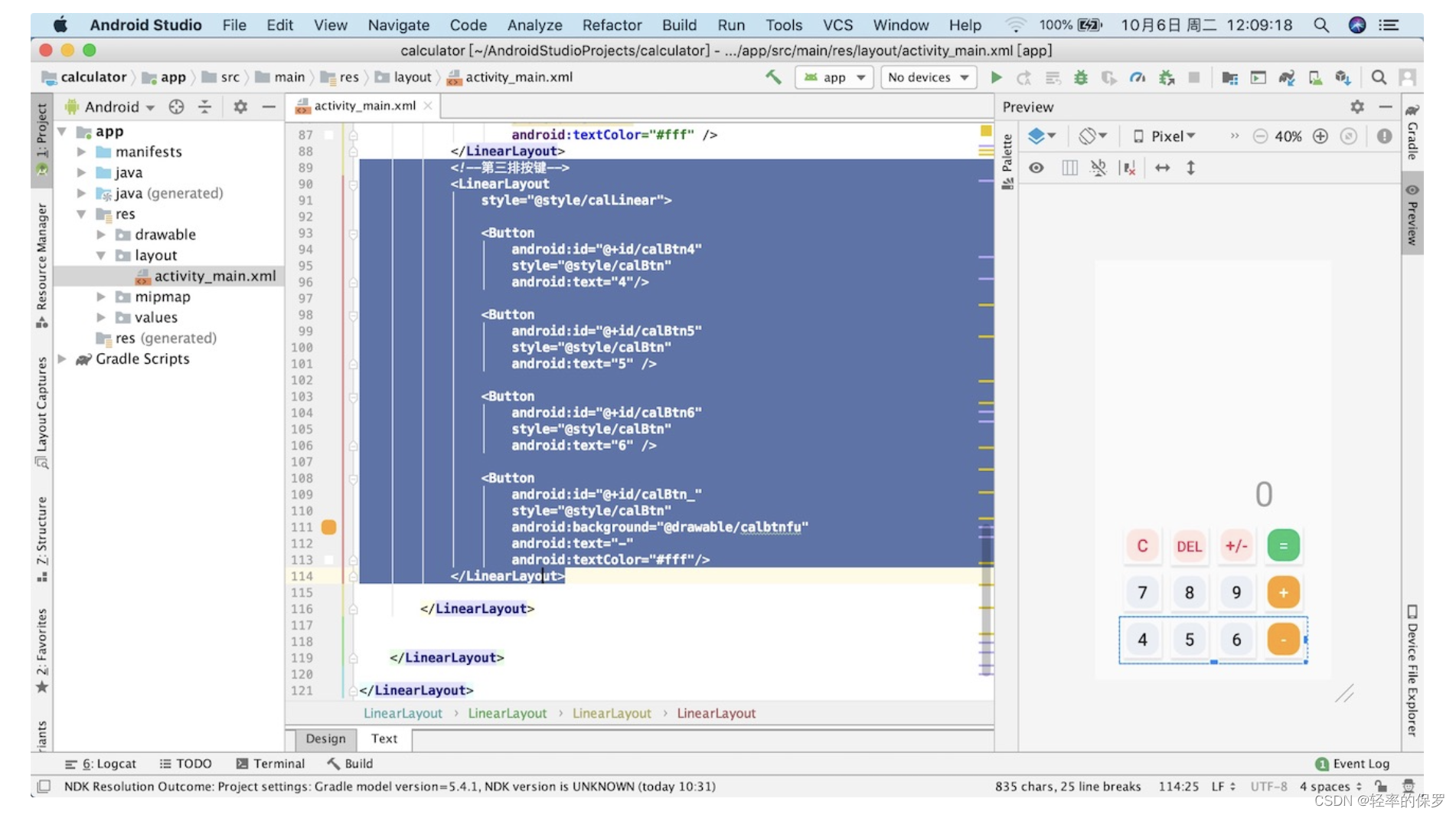
Task: Click horizontal expand arrow in preview toolbar
Action: 1162,168
